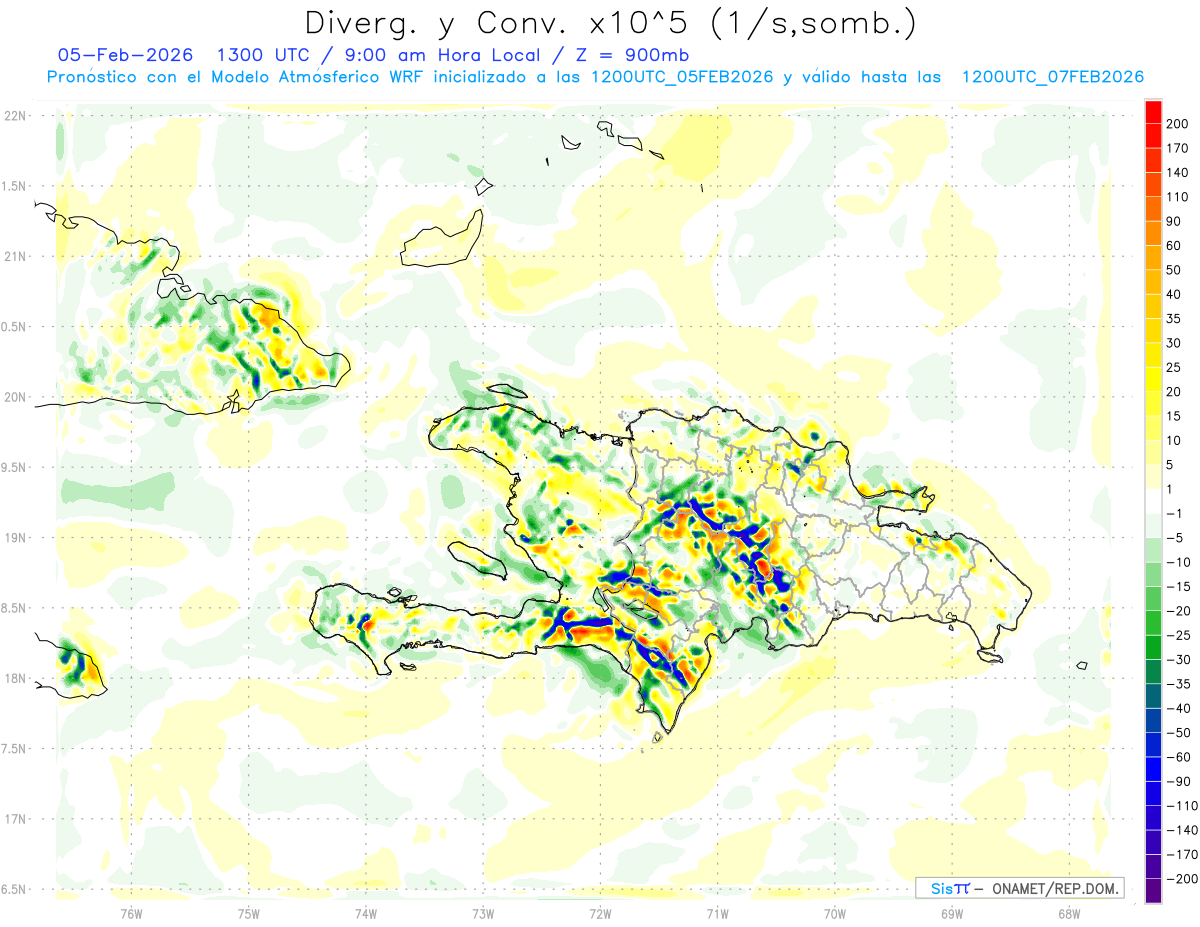Screen dimensions: 1200x927
Task: Click the "73W" longitude label
Action: [x=483, y=913]
